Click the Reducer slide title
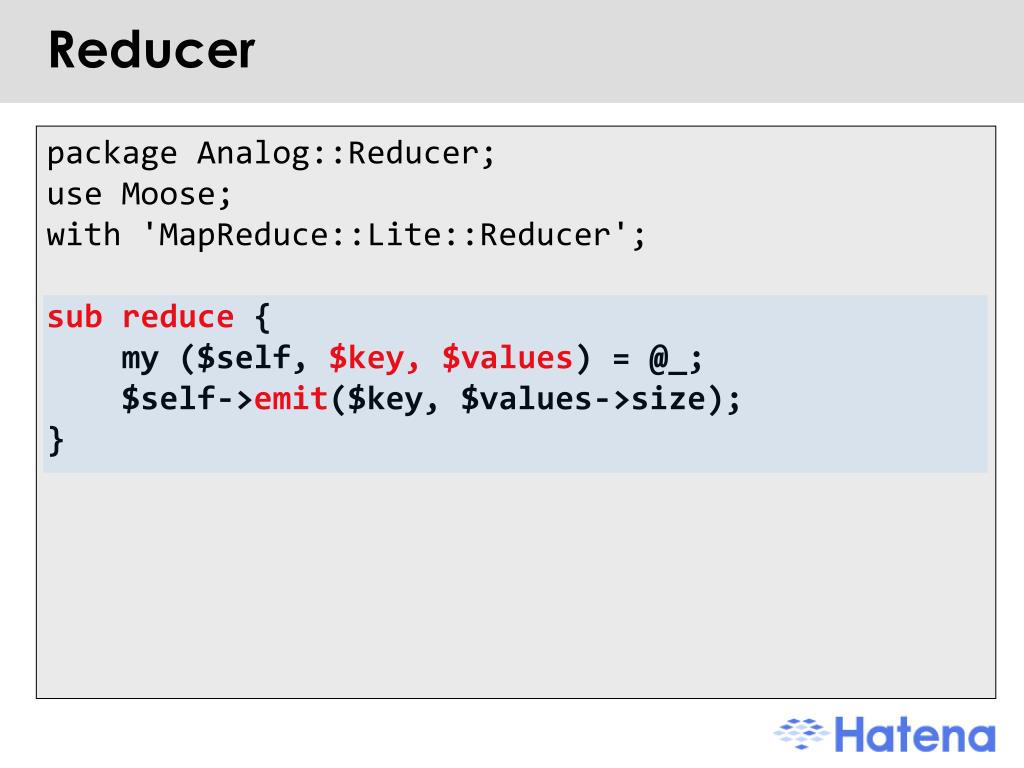 point(152,50)
